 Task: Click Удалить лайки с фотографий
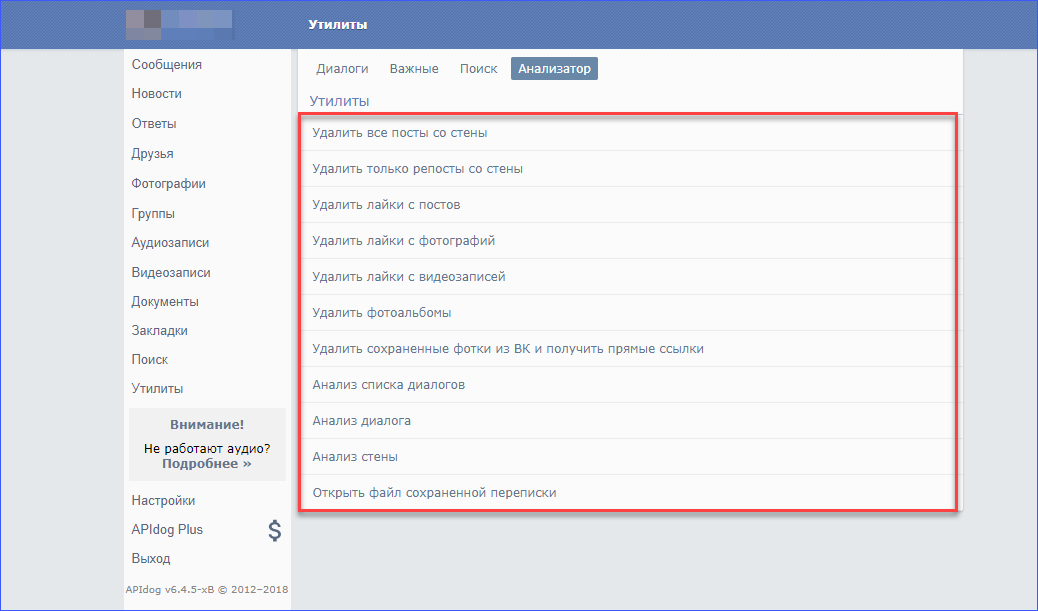[x=403, y=241]
